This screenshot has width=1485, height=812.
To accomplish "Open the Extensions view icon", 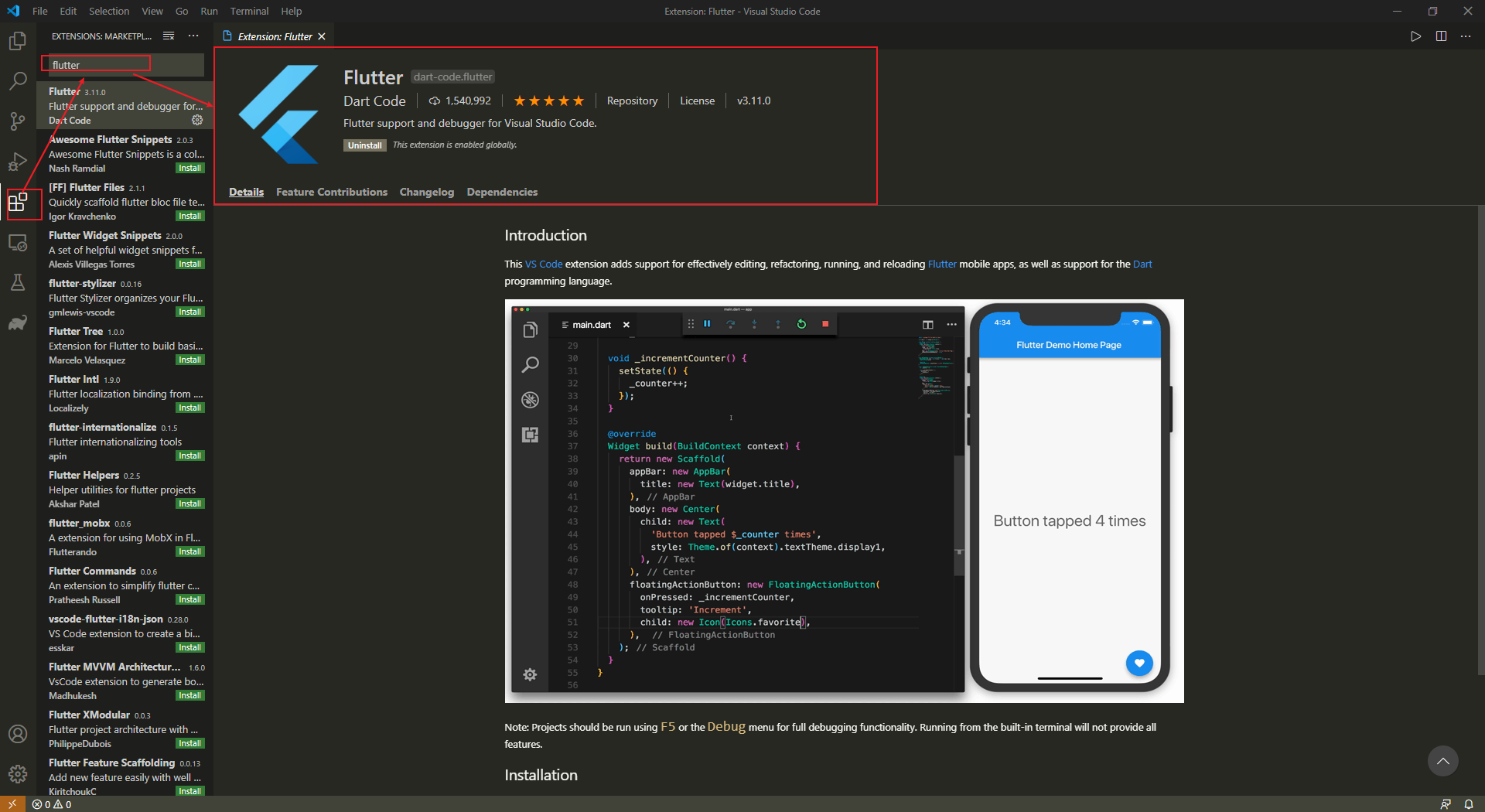I will coord(18,203).
